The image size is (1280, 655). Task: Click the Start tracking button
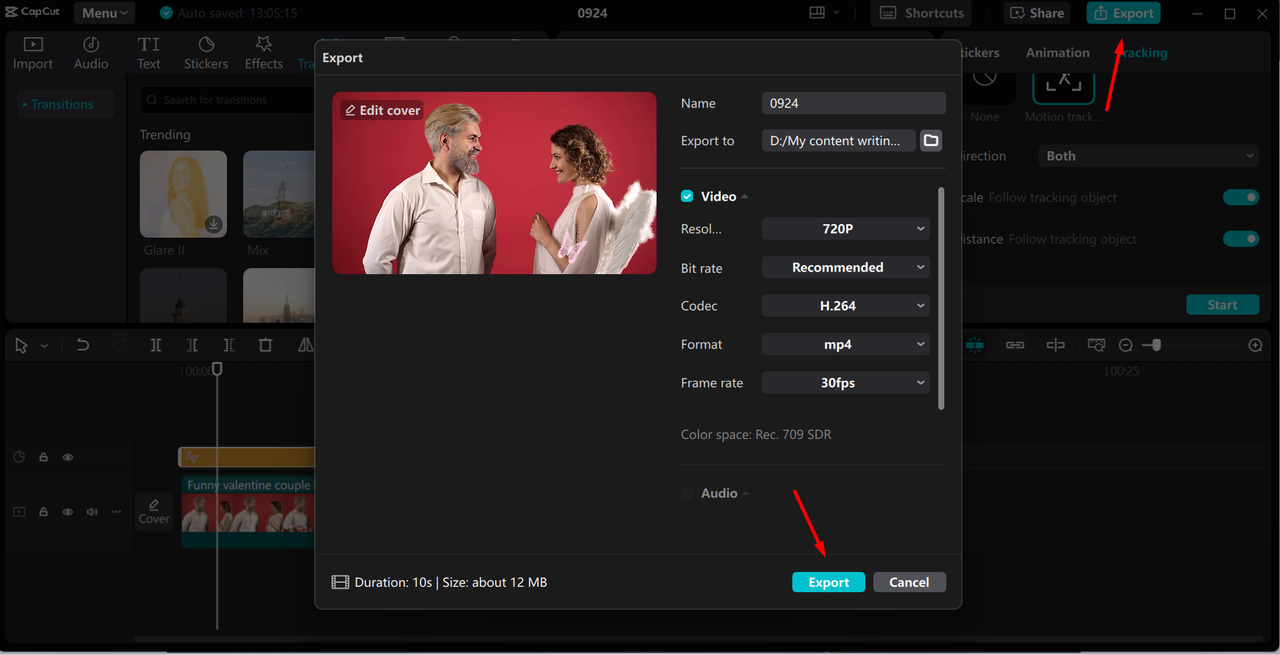pyautogui.click(x=1222, y=305)
